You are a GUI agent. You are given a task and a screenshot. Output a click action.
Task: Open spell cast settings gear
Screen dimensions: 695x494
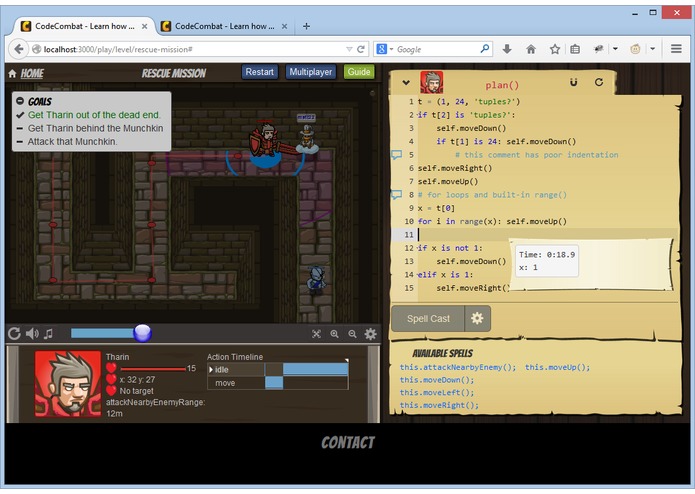[x=477, y=318]
